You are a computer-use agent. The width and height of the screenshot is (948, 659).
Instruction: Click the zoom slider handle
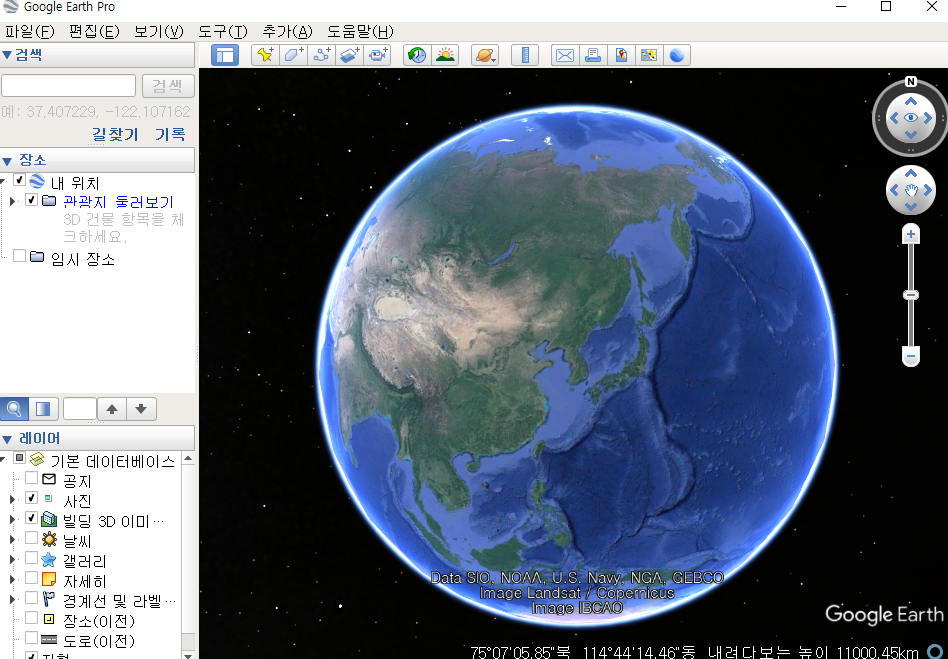[x=911, y=295]
